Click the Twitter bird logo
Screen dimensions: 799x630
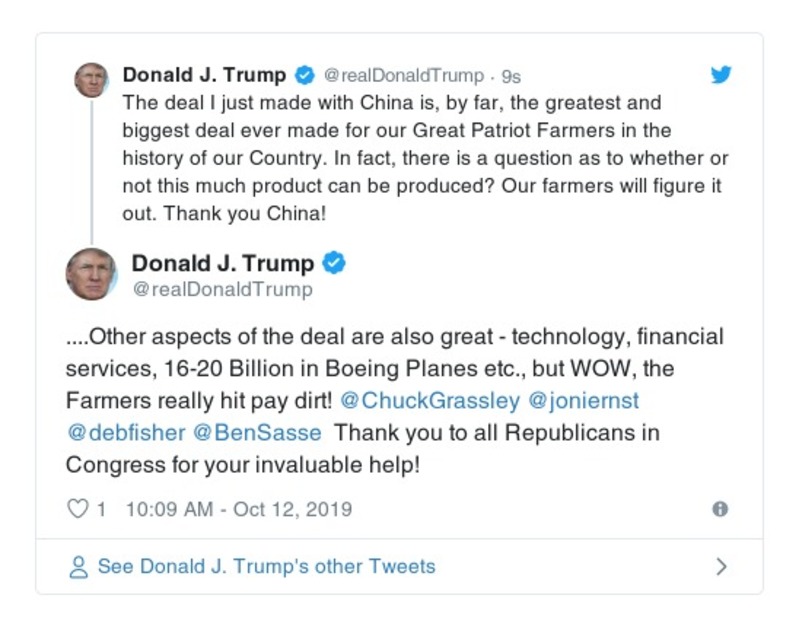[721, 75]
